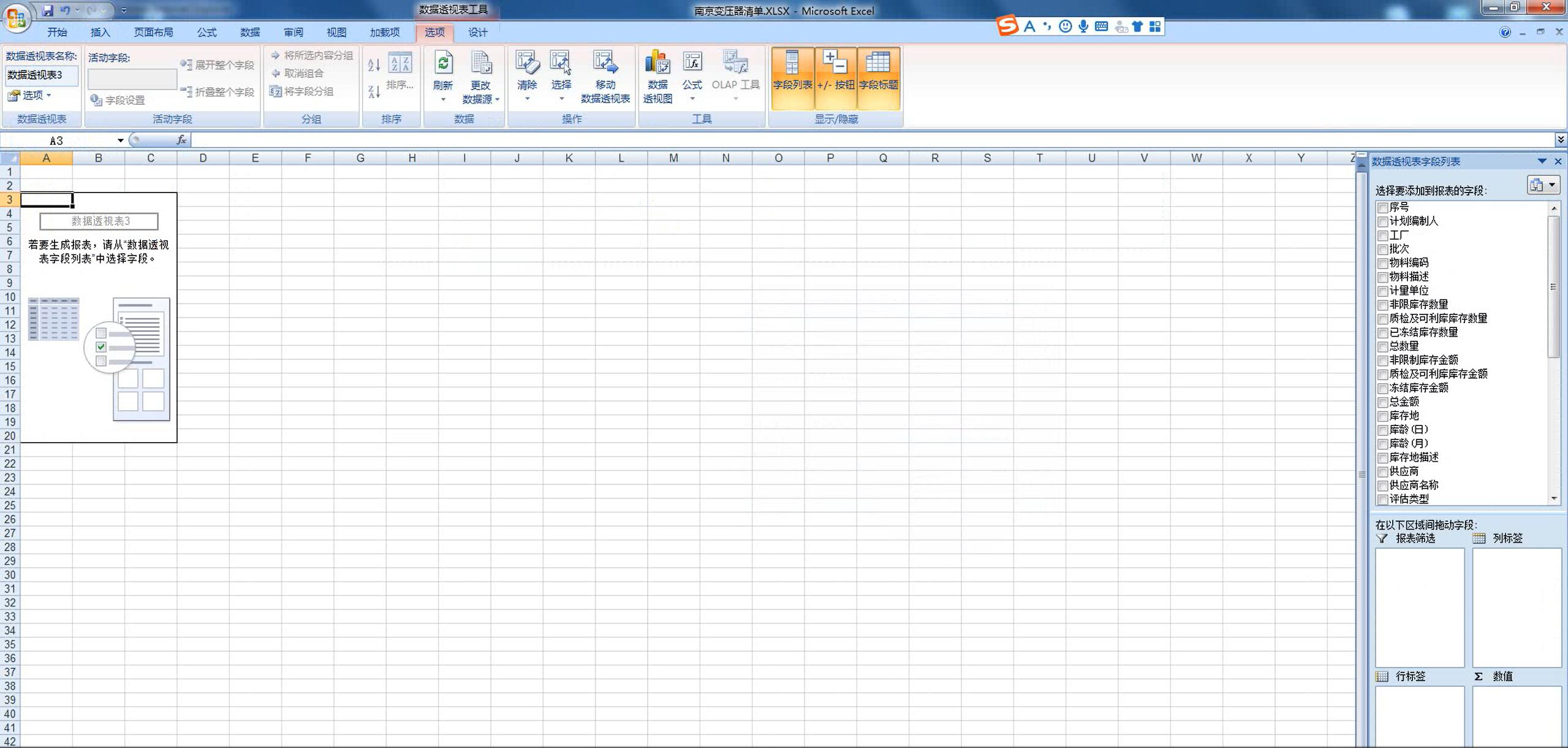The height and width of the screenshot is (748, 1568).
Task: Expand the Name Box dropdown arrow
Action: tap(120, 140)
